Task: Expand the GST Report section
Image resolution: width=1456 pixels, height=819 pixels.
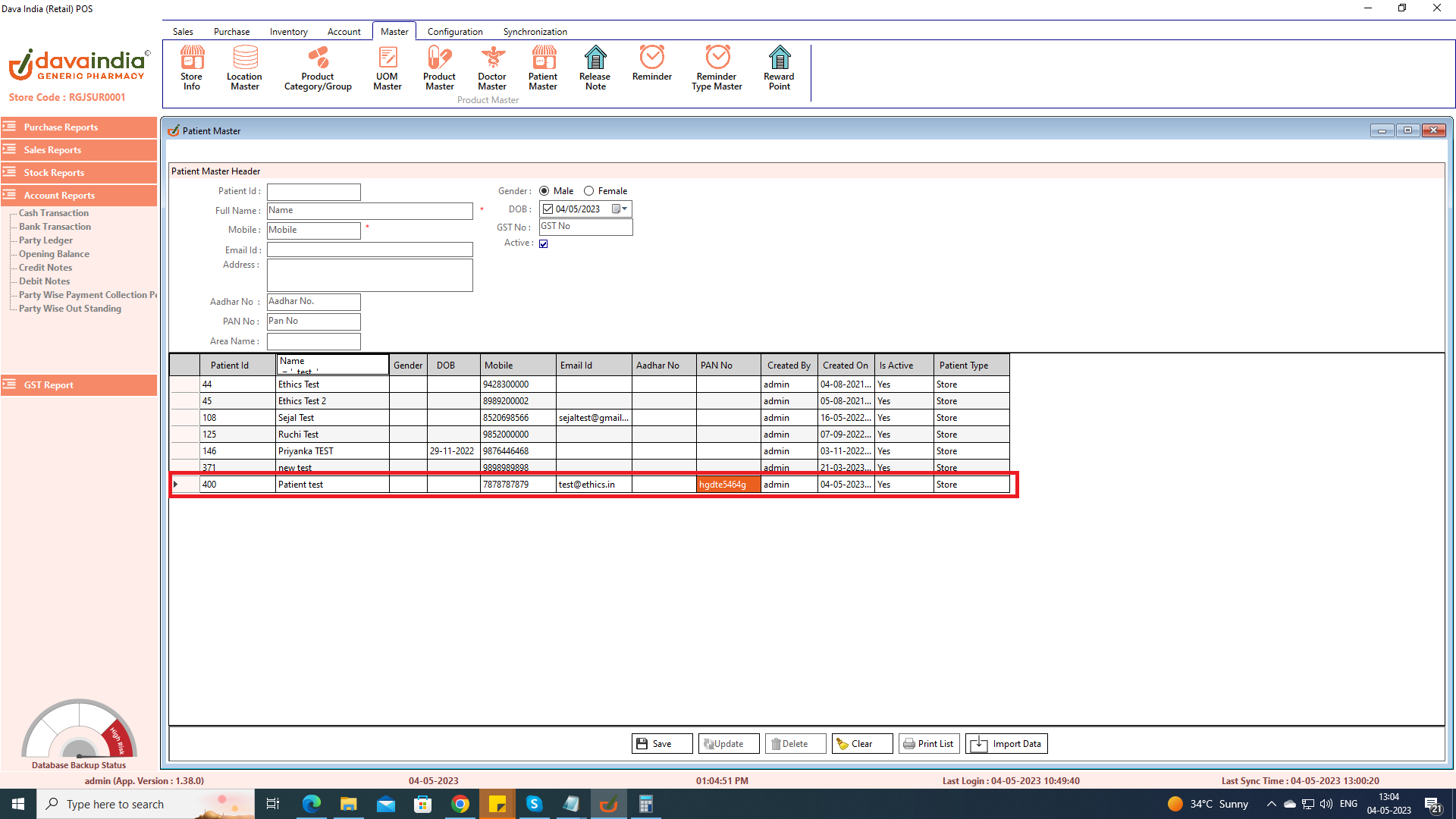Action: point(79,385)
